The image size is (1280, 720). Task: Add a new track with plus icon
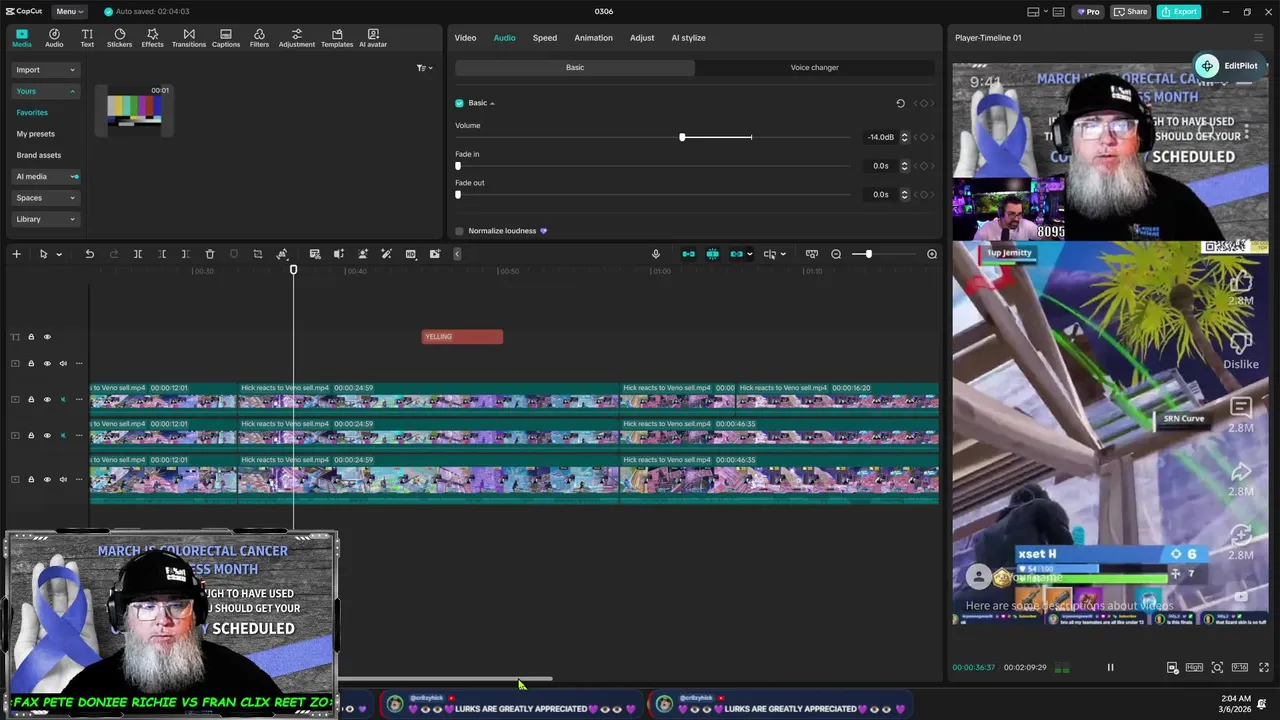point(16,254)
